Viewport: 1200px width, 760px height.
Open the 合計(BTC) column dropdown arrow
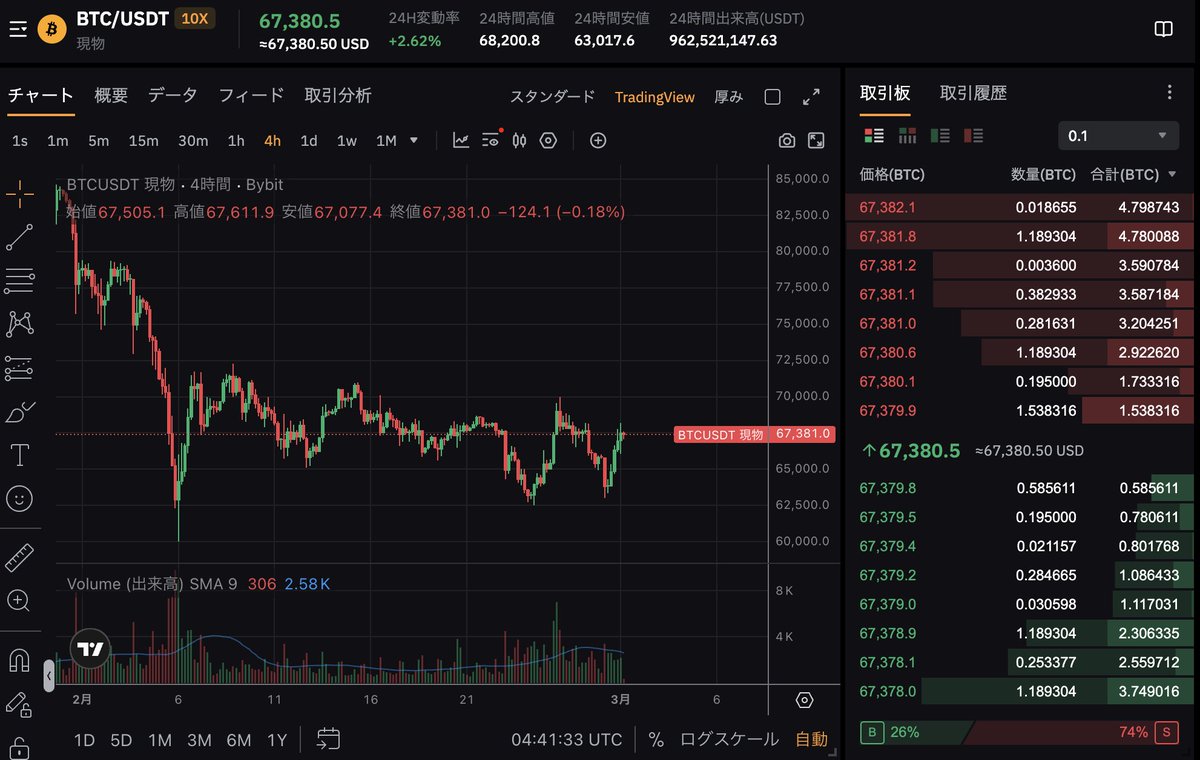1171,175
